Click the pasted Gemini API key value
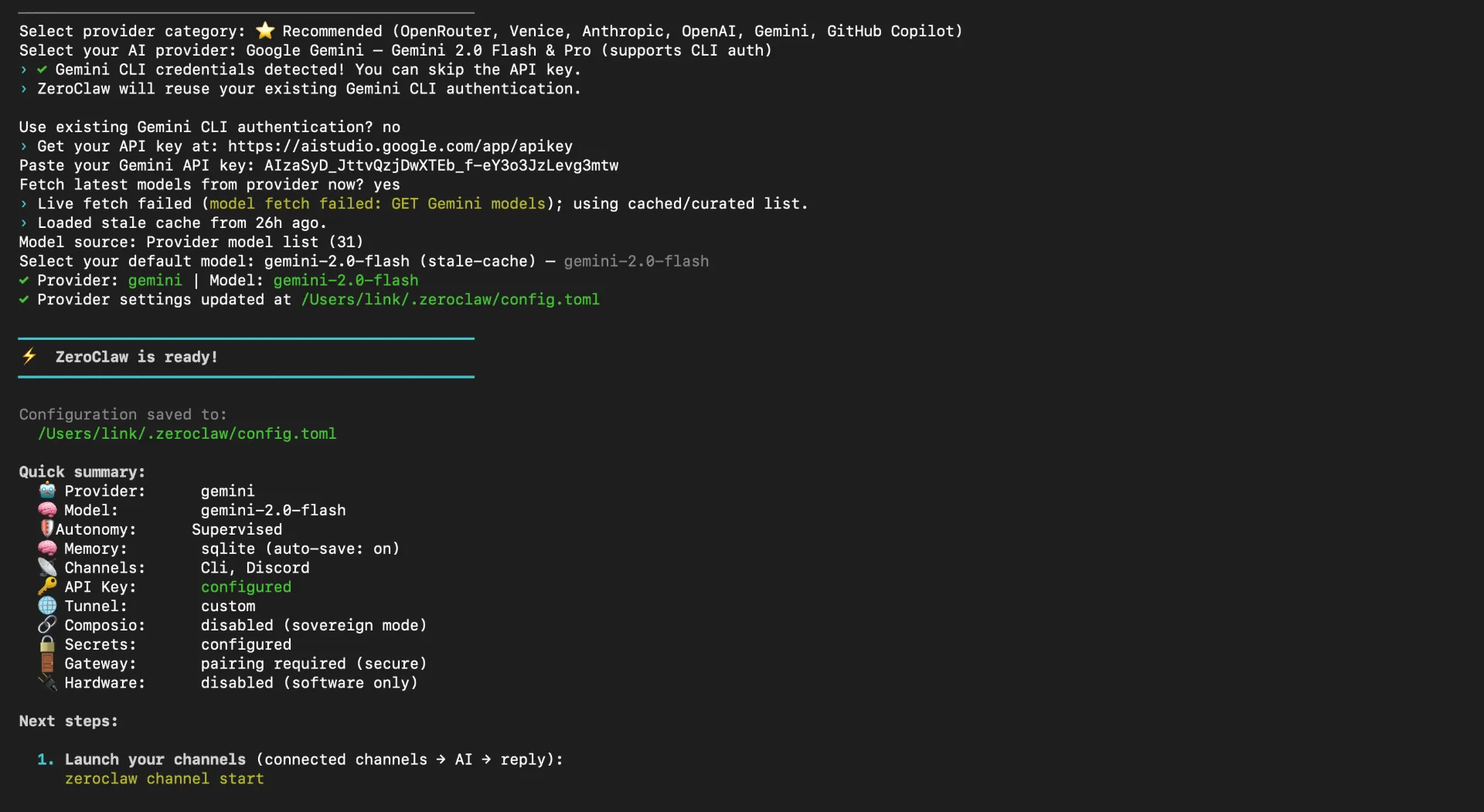This screenshot has height=812, width=1484. [x=441, y=165]
